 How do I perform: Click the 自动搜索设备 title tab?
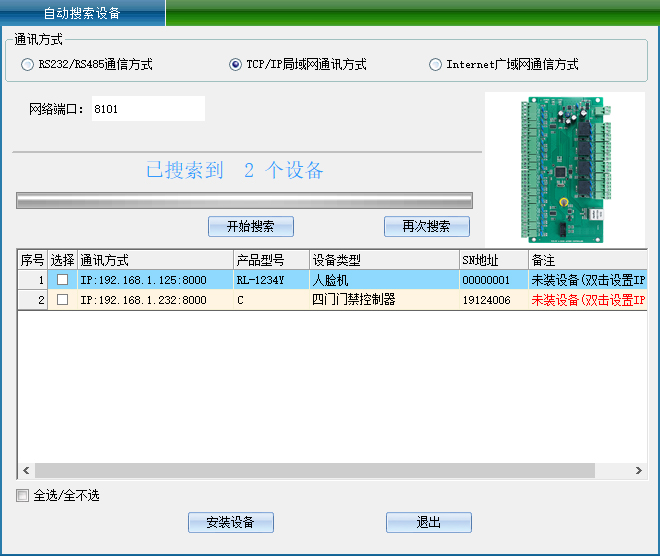pos(82,13)
